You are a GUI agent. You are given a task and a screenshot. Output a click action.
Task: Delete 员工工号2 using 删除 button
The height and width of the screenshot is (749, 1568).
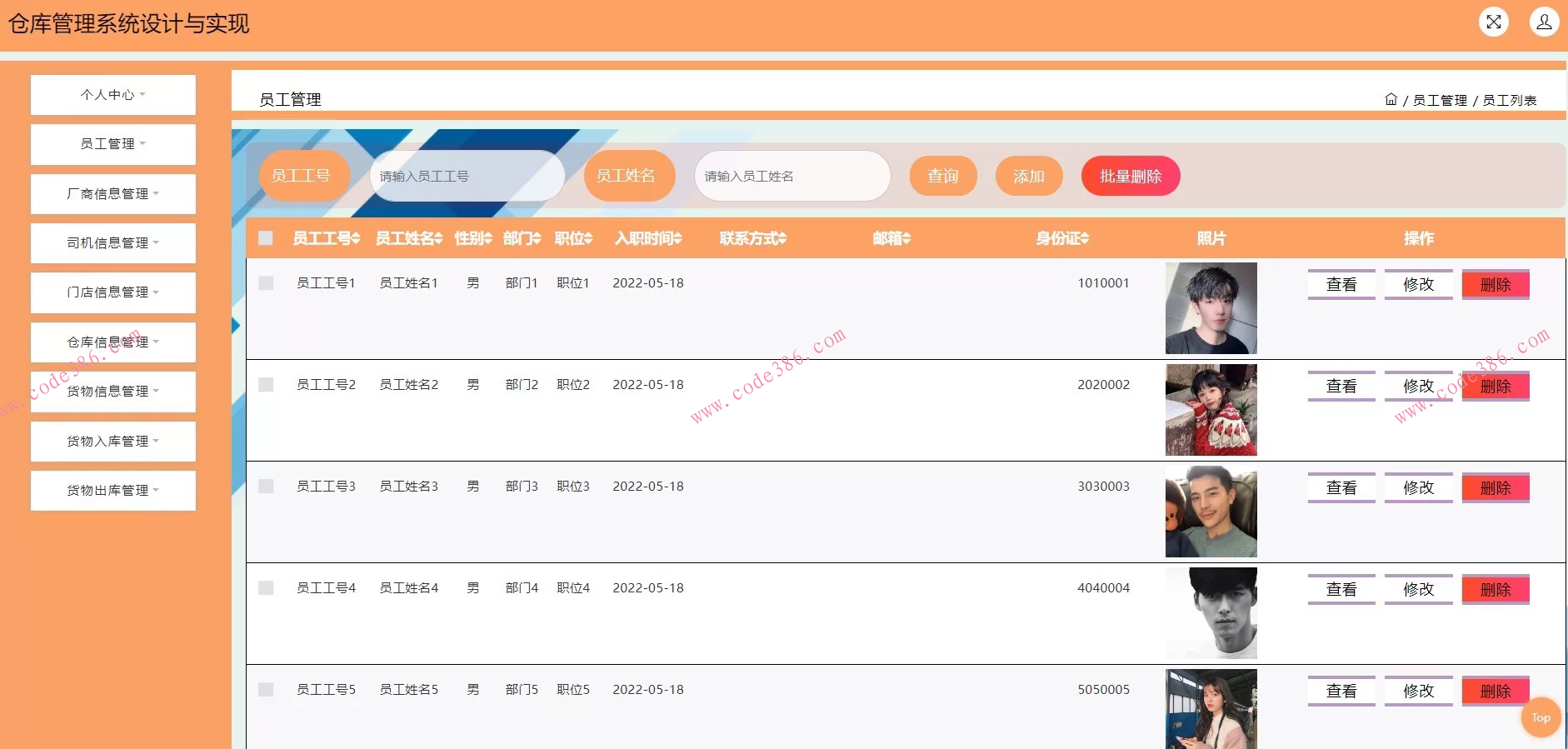point(1496,386)
